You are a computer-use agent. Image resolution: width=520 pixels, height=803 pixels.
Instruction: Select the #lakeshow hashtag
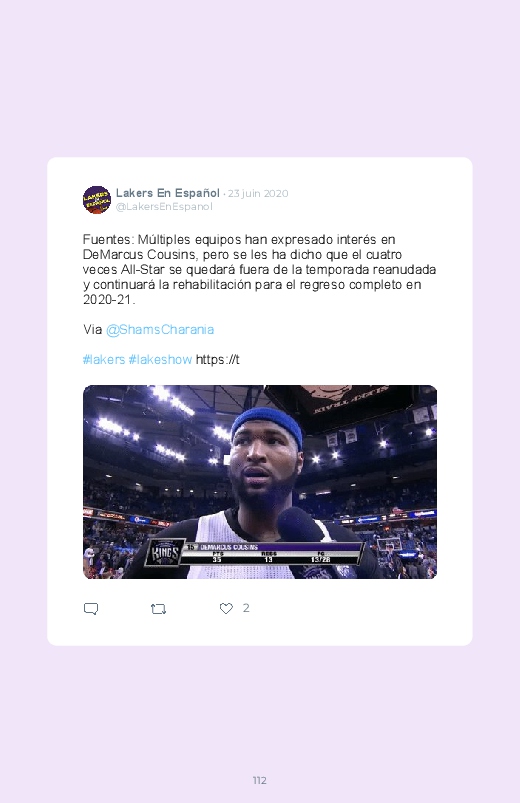pyautogui.click(x=160, y=360)
